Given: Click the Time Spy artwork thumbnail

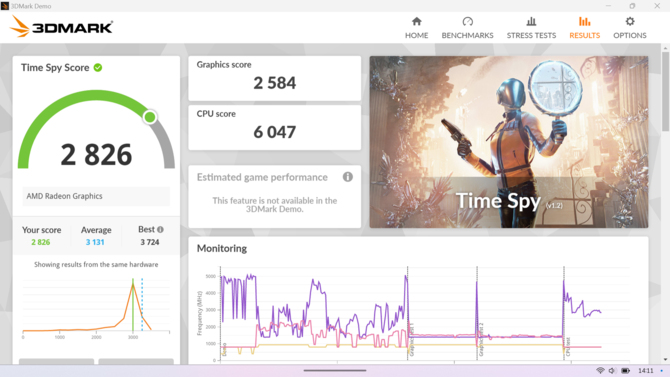Looking at the screenshot, I should (x=508, y=142).
